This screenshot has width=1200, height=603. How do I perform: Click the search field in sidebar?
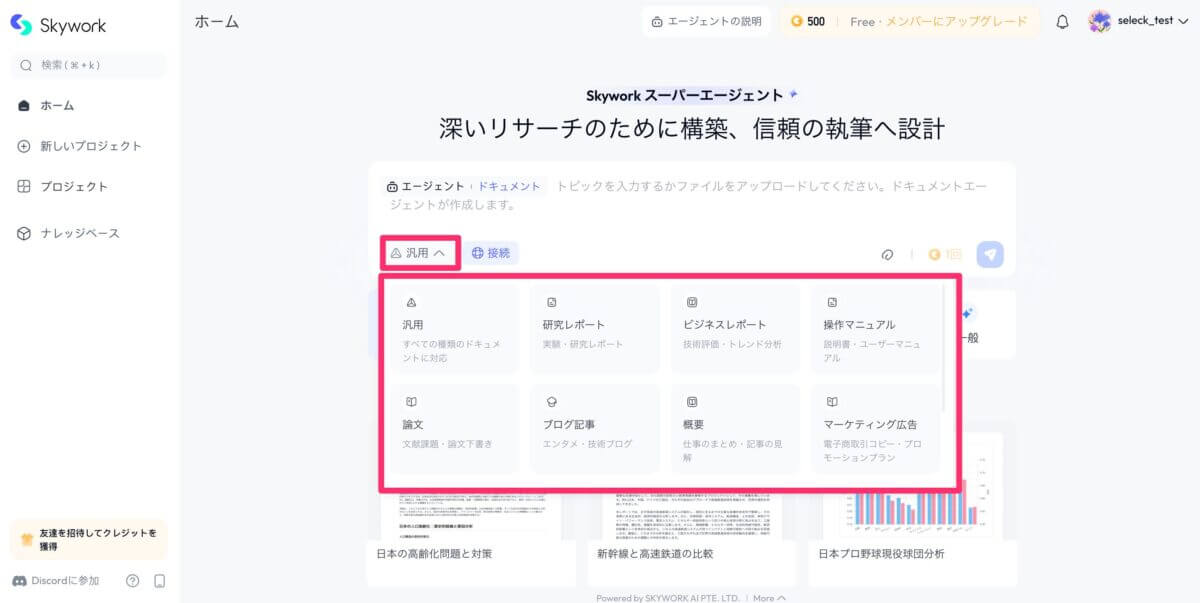click(88, 65)
